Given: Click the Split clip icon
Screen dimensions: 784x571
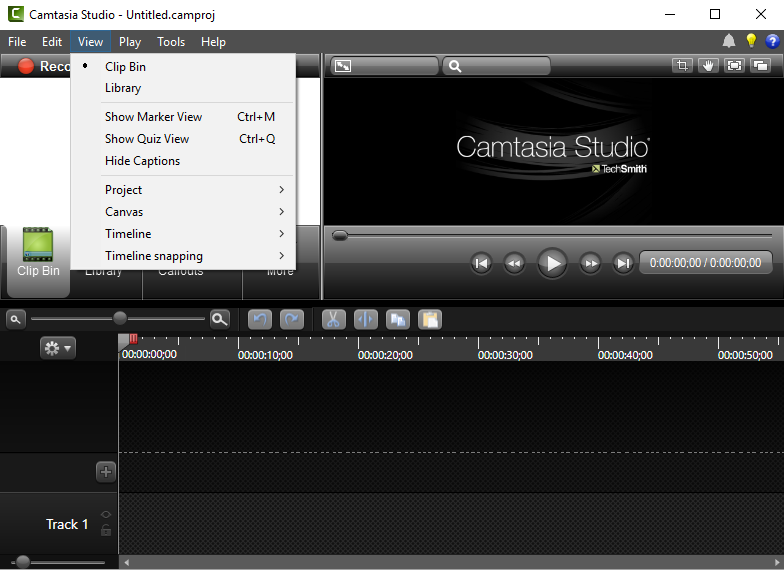Looking at the screenshot, I should (366, 320).
